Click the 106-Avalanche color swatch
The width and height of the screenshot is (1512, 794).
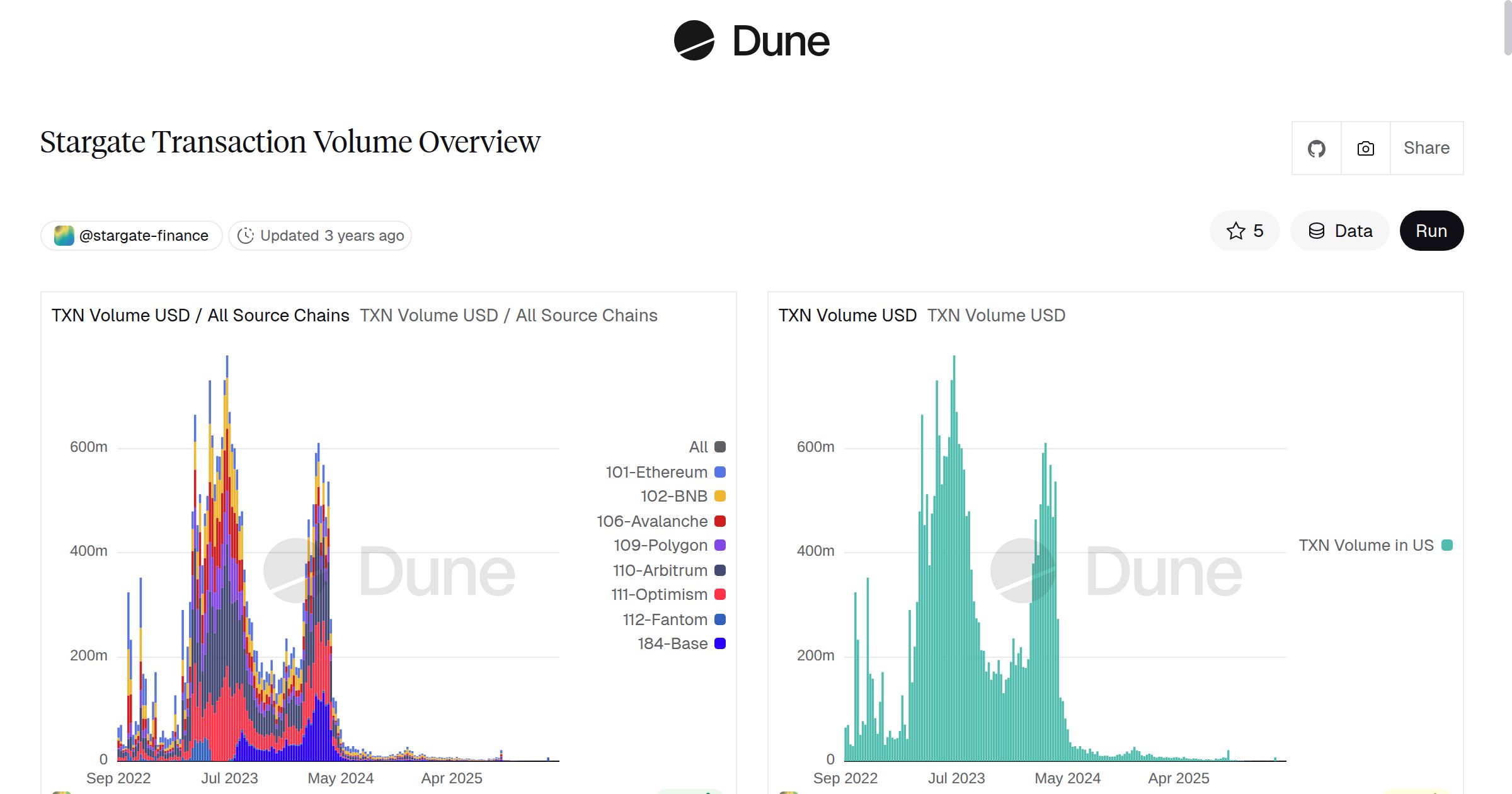point(719,521)
